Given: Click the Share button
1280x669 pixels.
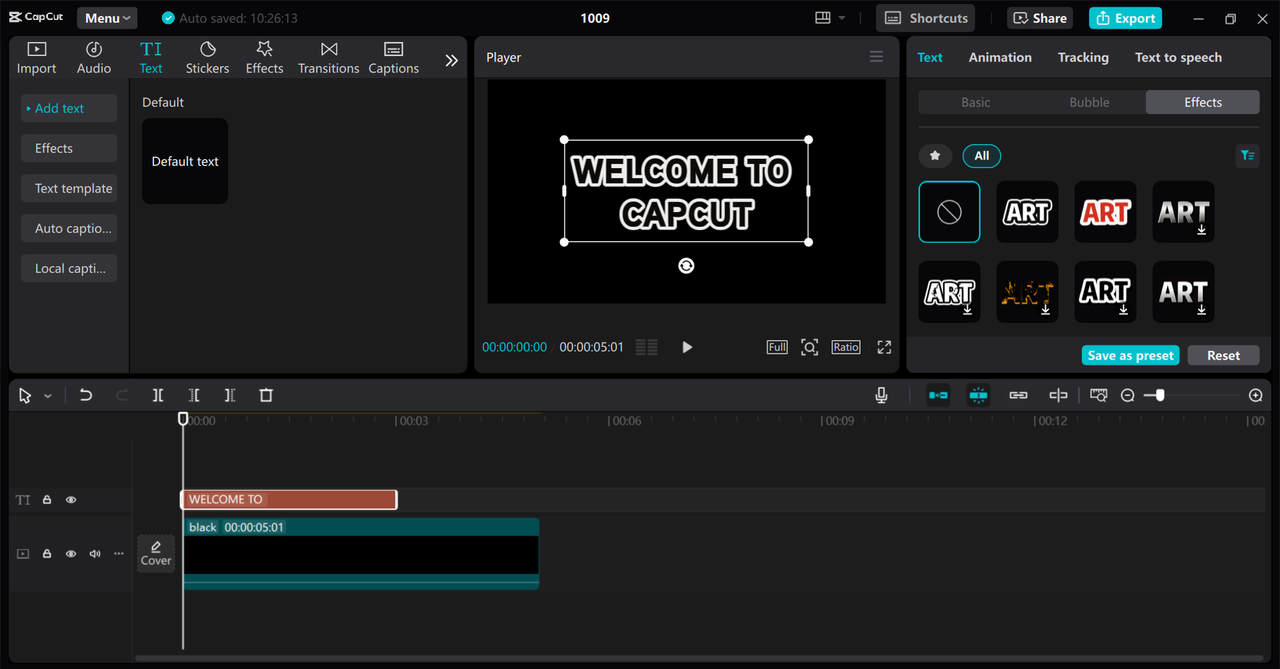Looking at the screenshot, I should pyautogui.click(x=1039, y=18).
